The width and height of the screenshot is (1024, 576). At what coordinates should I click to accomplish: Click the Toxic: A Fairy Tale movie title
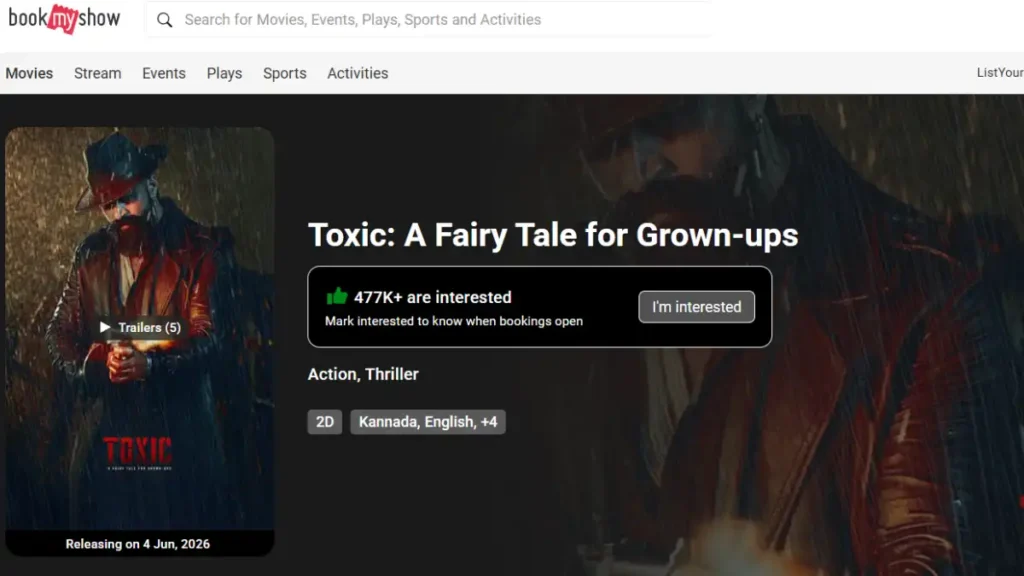point(553,235)
